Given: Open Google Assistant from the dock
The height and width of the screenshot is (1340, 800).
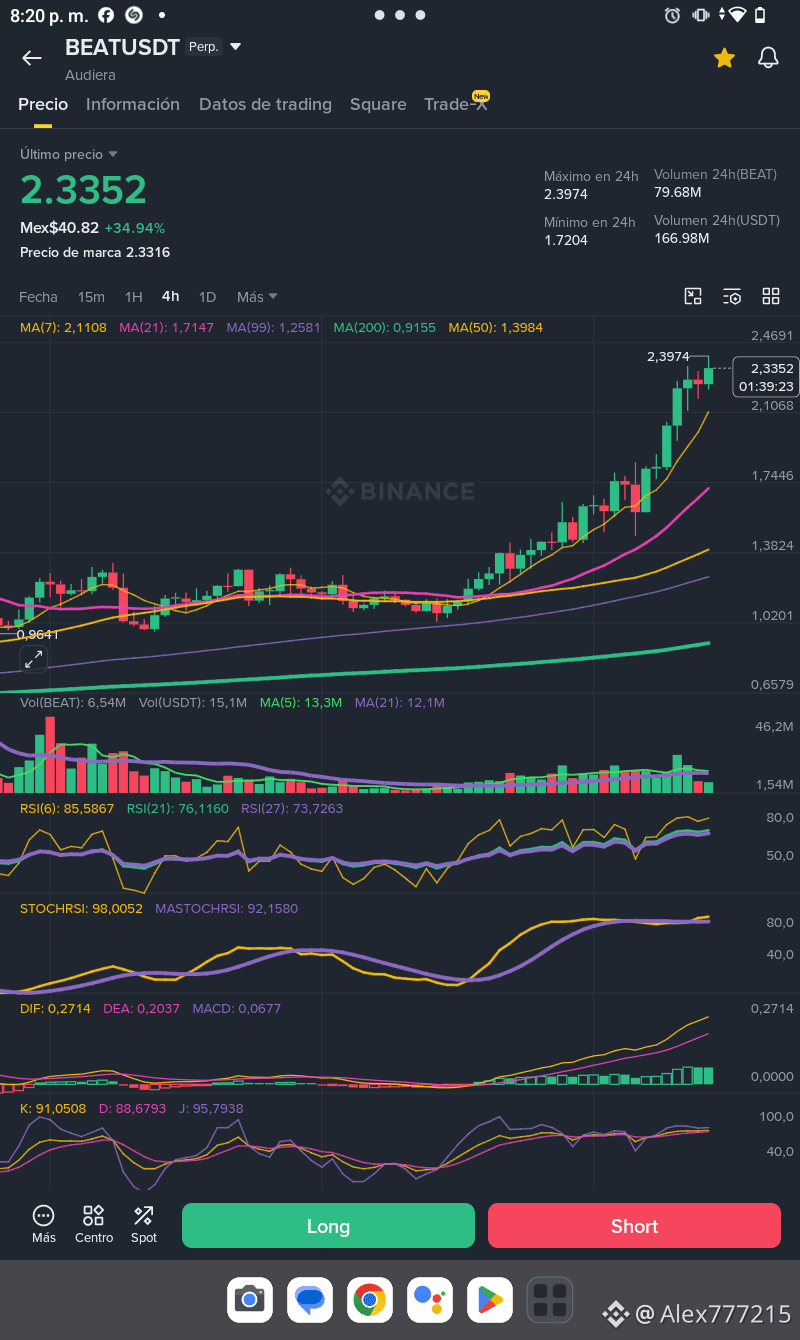Looking at the screenshot, I should click(430, 1300).
